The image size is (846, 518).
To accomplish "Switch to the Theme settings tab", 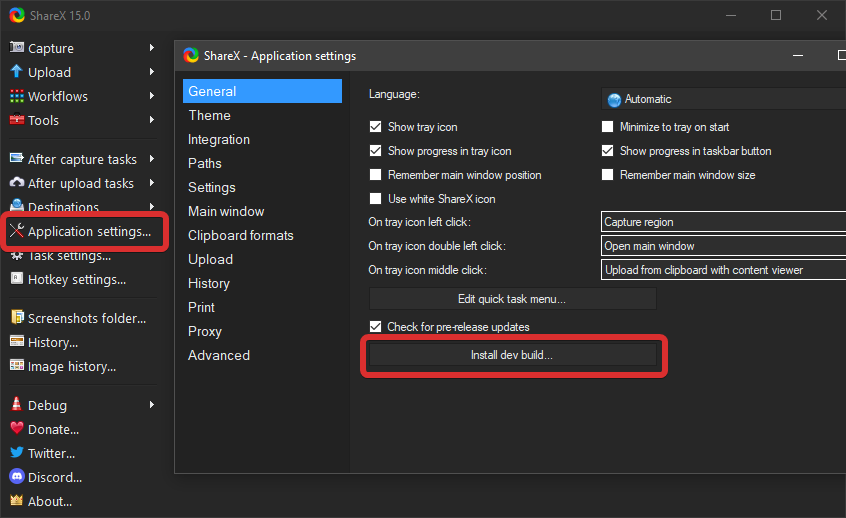I will [209, 115].
